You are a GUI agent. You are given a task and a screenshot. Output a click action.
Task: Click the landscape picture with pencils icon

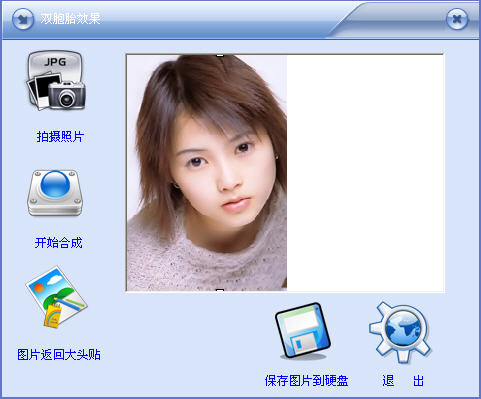pyautogui.click(x=56, y=297)
